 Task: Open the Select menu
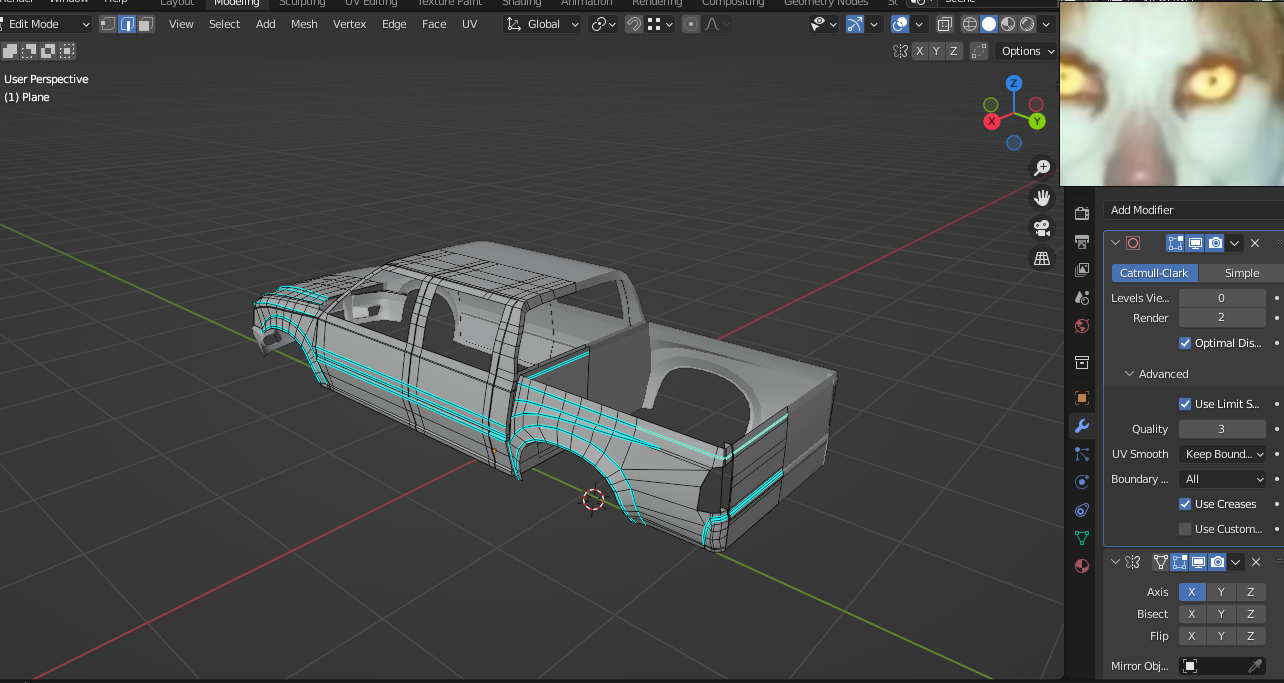click(224, 24)
